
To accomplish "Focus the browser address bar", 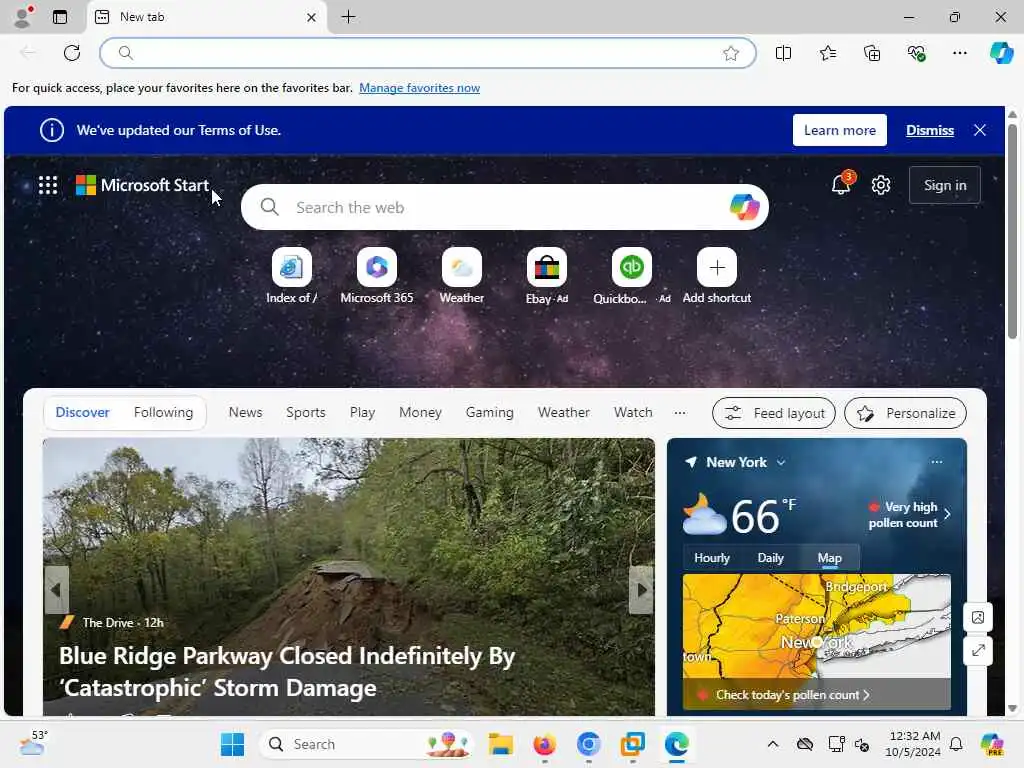I will click(x=428, y=53).
